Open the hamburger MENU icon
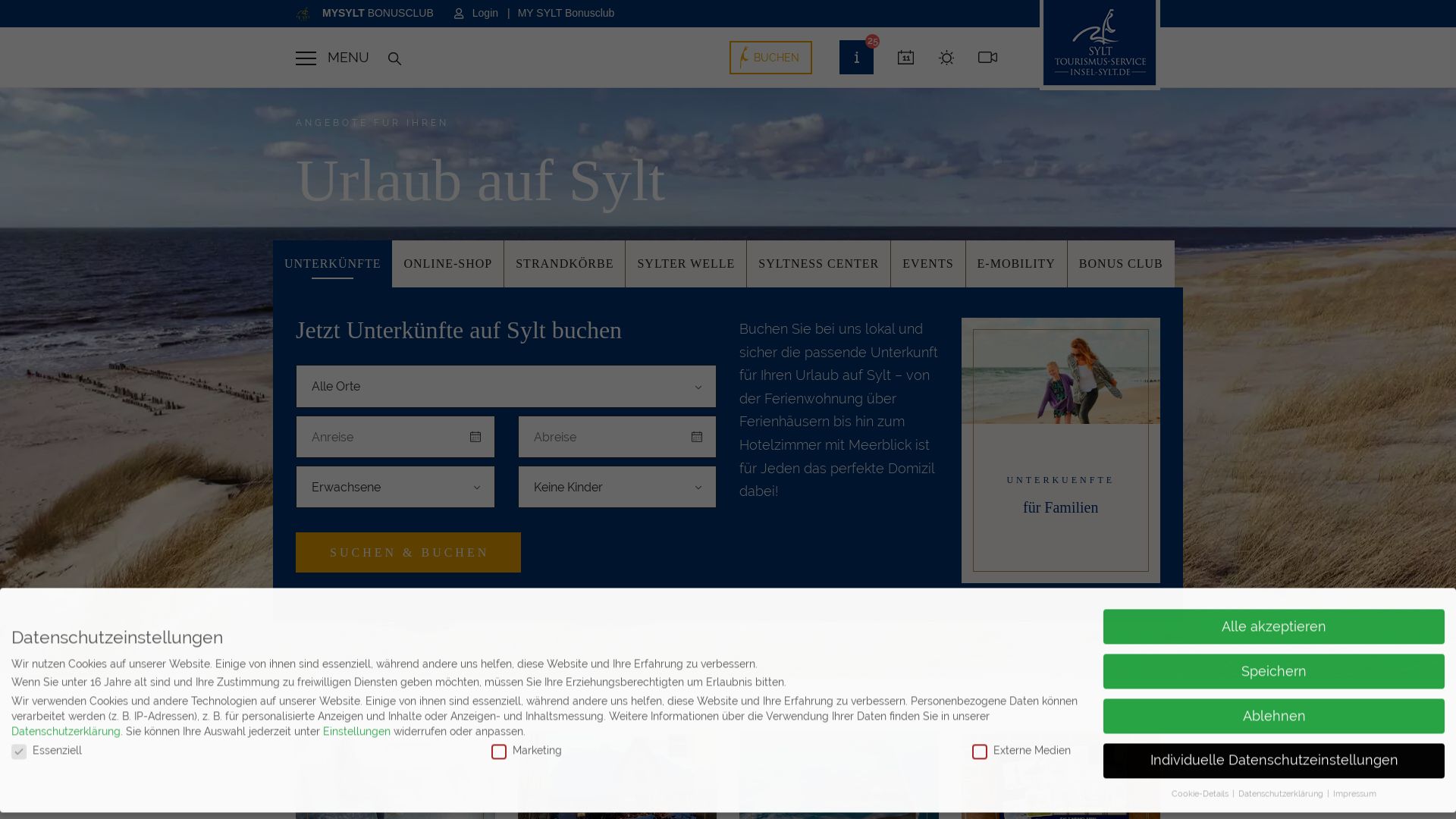This screenshot has width=1456, height=819. coord(306,58)
